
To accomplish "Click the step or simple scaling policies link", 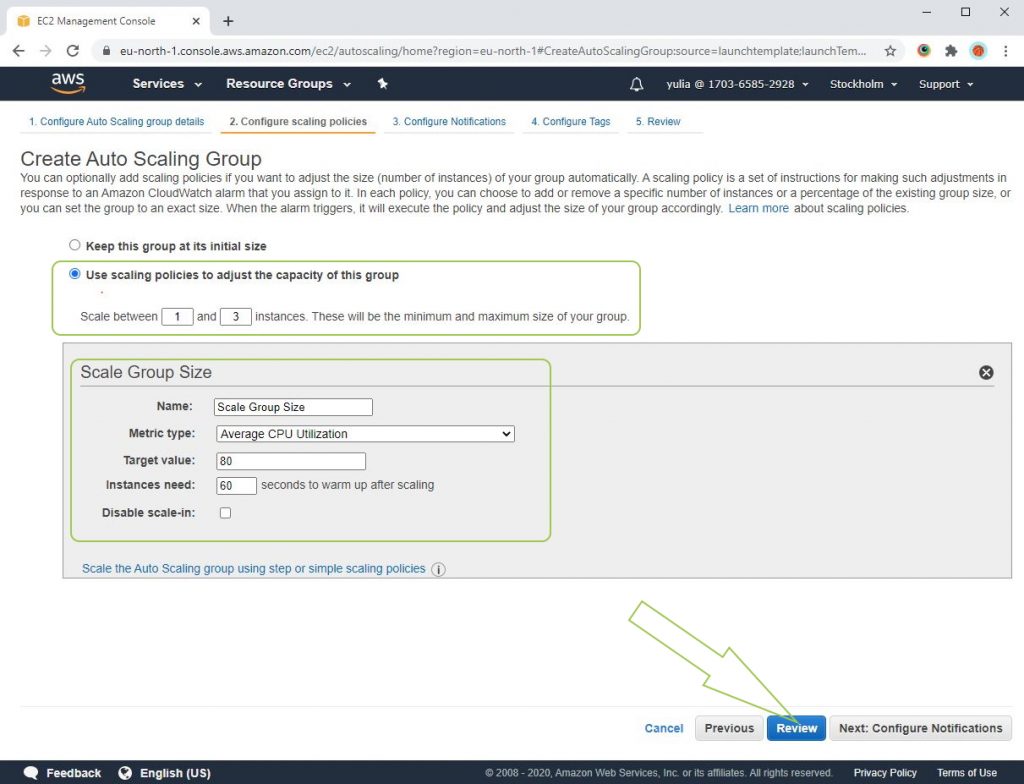I will [x=253, y=568].
